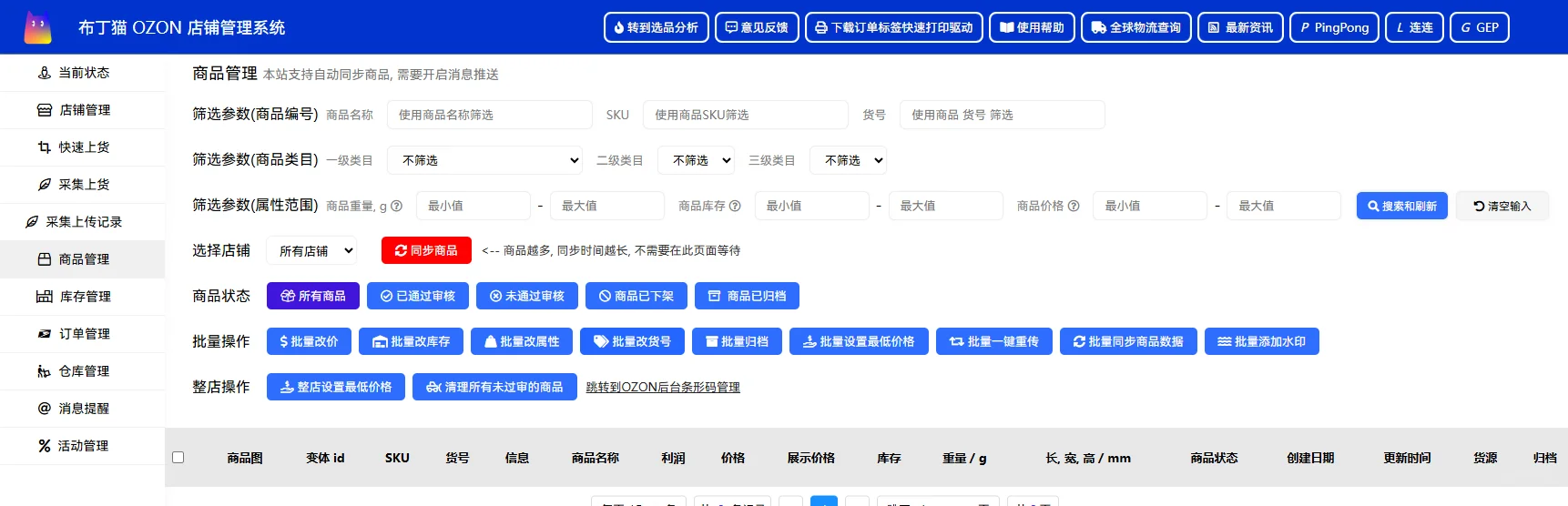Image resolution: width=1568 pixels, height=506 pixels.
Task: Click 搜索和刷新 search button
Action: click(1402, 206)
